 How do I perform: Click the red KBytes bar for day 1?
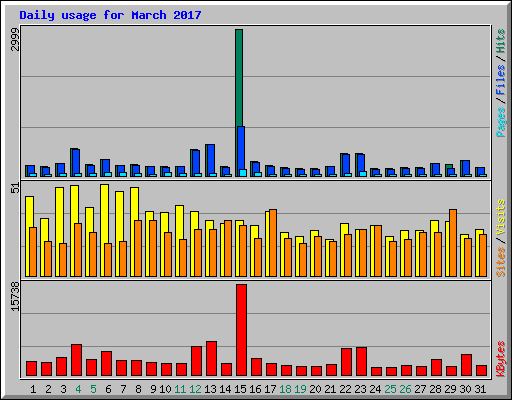(x=31, y=368)
